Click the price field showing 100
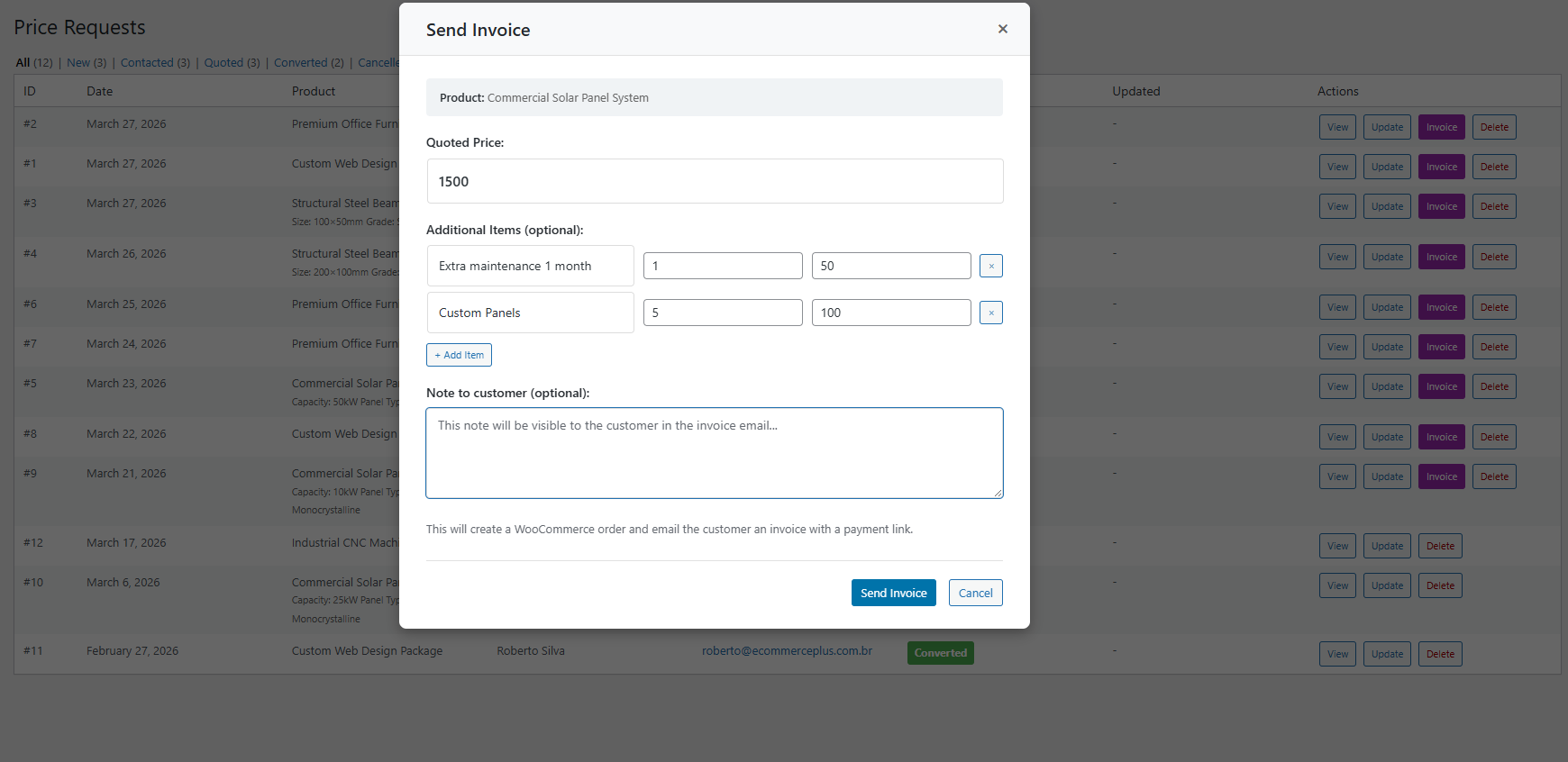Image resolution: width=1568 pixels, height=762 pixels. pos(890,313)
